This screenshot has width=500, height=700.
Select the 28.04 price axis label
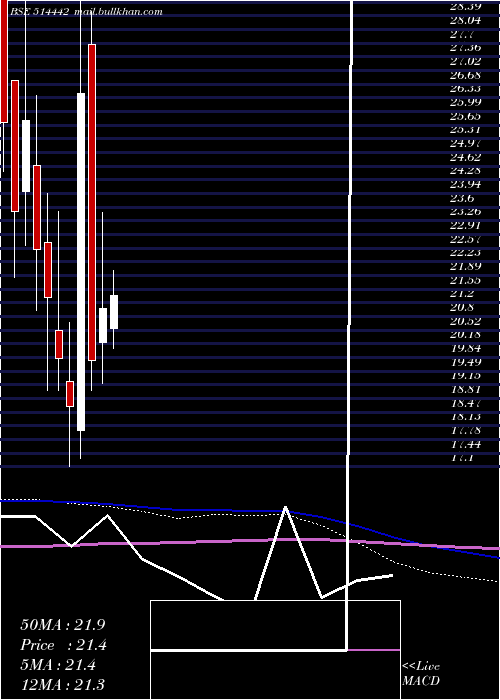465,20
